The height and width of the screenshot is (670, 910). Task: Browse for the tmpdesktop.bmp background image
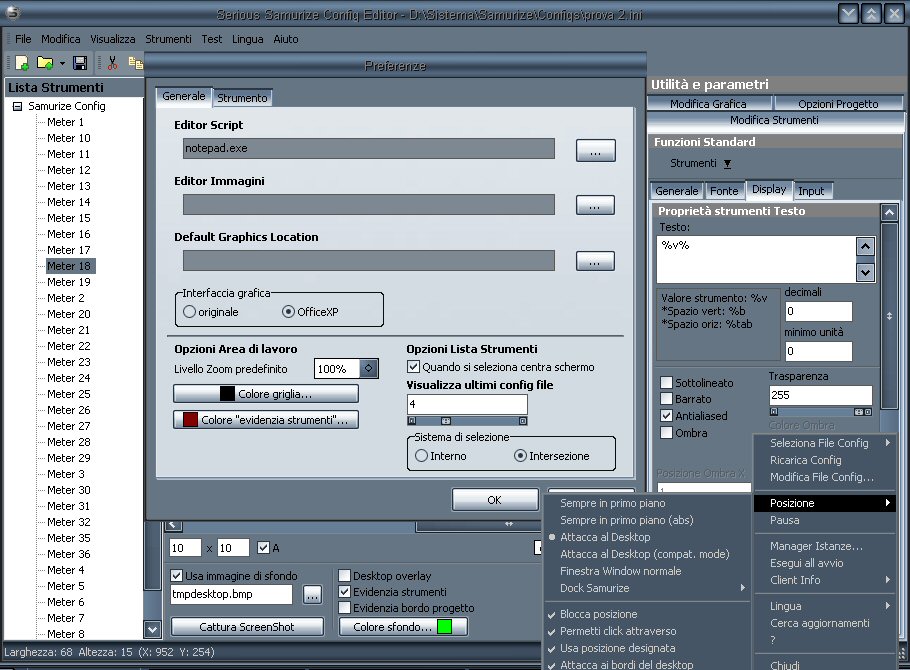[x=312, y=595]
